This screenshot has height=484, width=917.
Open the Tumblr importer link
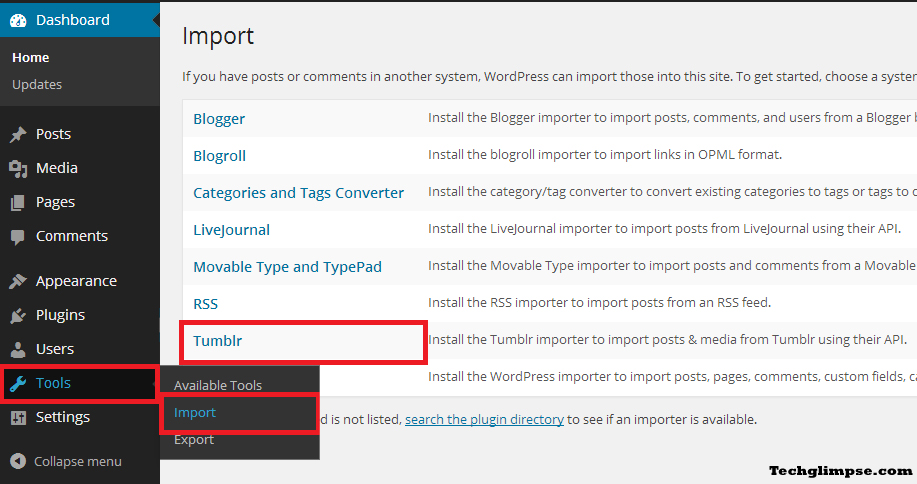tap(218, 341)
